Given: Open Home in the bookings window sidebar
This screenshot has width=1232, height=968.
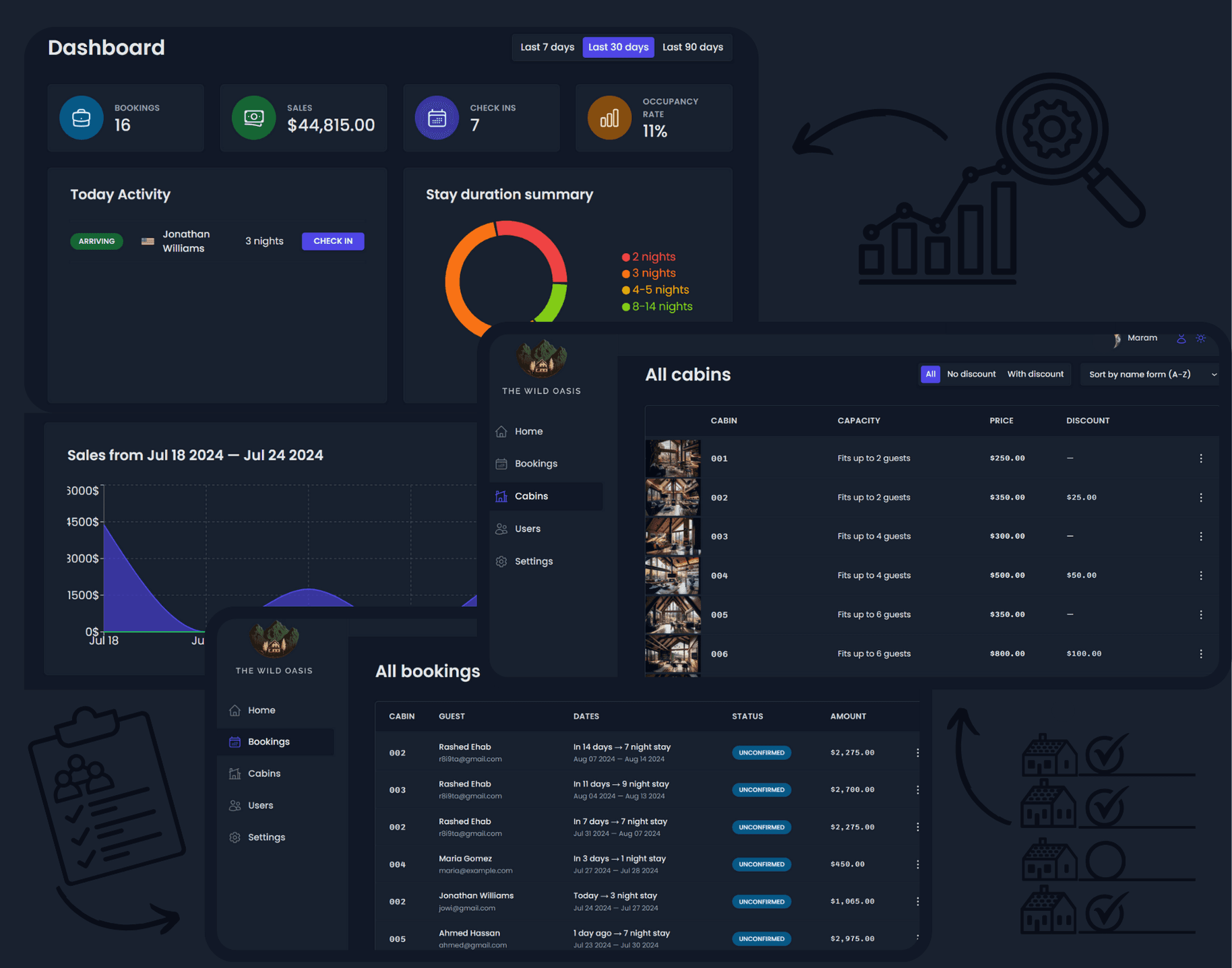Looking at the screenshot, I should coord(276,710).
